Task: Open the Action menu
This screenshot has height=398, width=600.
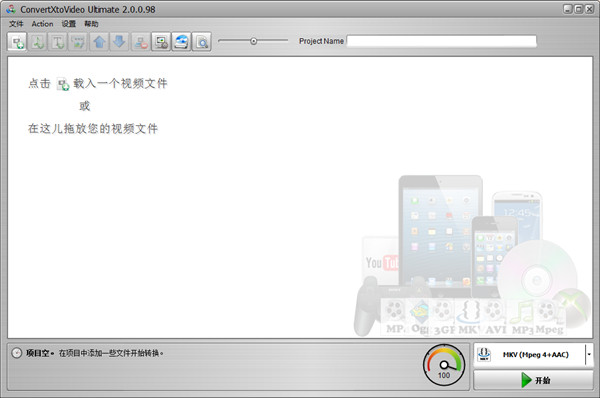Action: coord(42,24)
